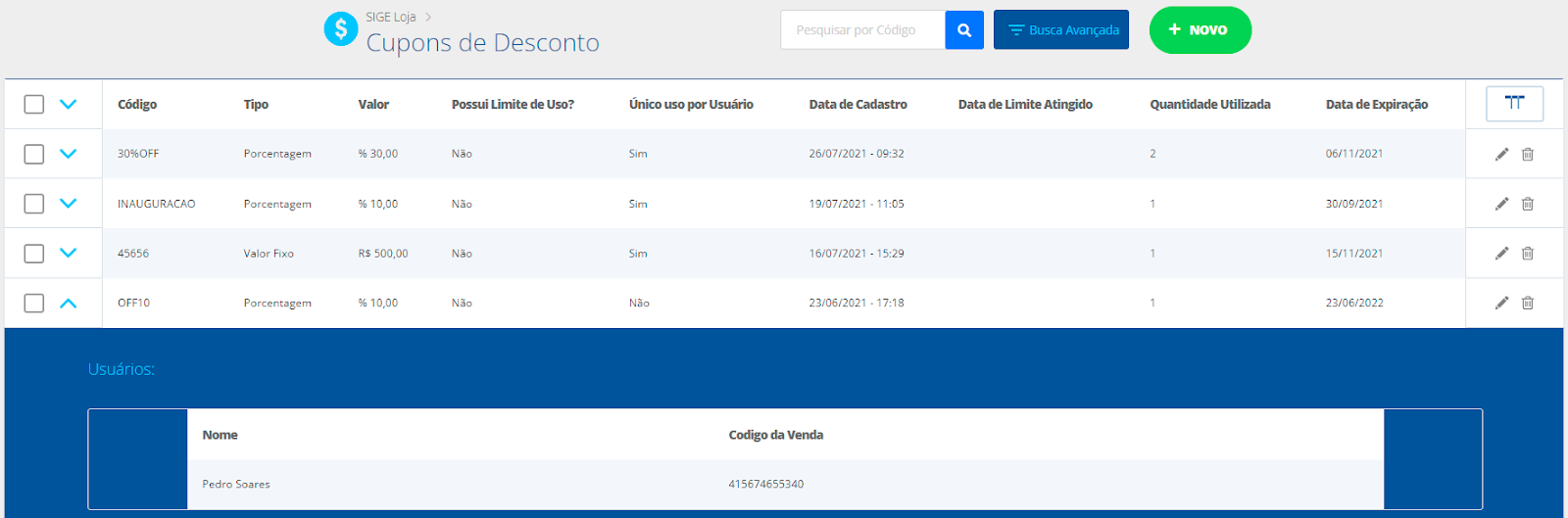Open the Busca Avançada advanced search

pyautogui.click(x=1061, y=30)
